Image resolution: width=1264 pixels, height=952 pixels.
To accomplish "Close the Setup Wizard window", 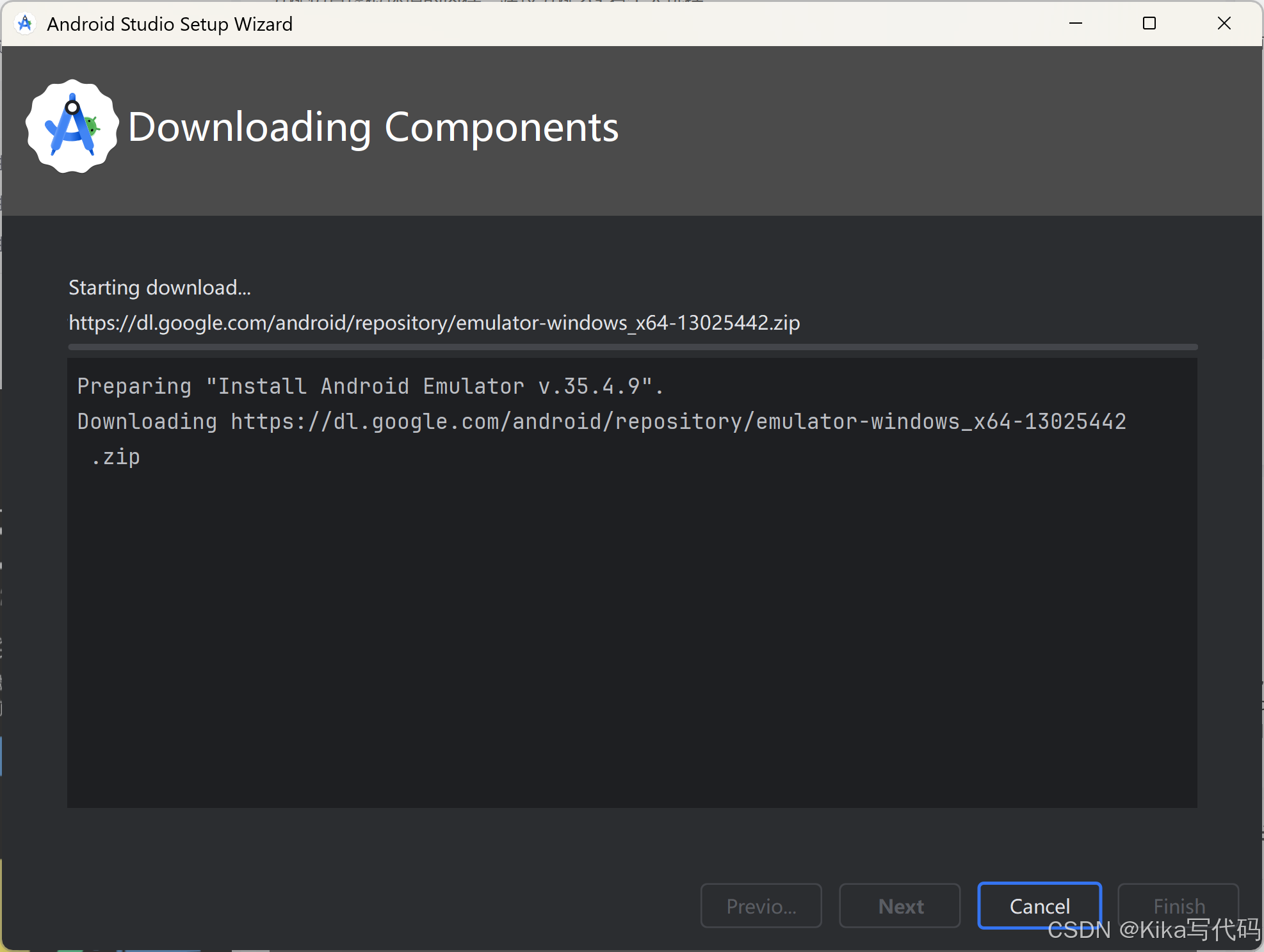I will [x=1224, y=24].
